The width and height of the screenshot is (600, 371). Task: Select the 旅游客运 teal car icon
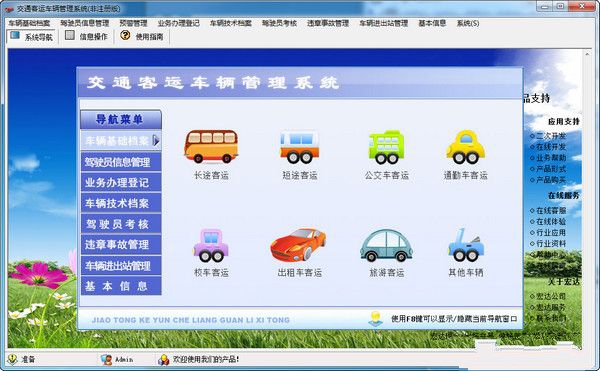386,245
